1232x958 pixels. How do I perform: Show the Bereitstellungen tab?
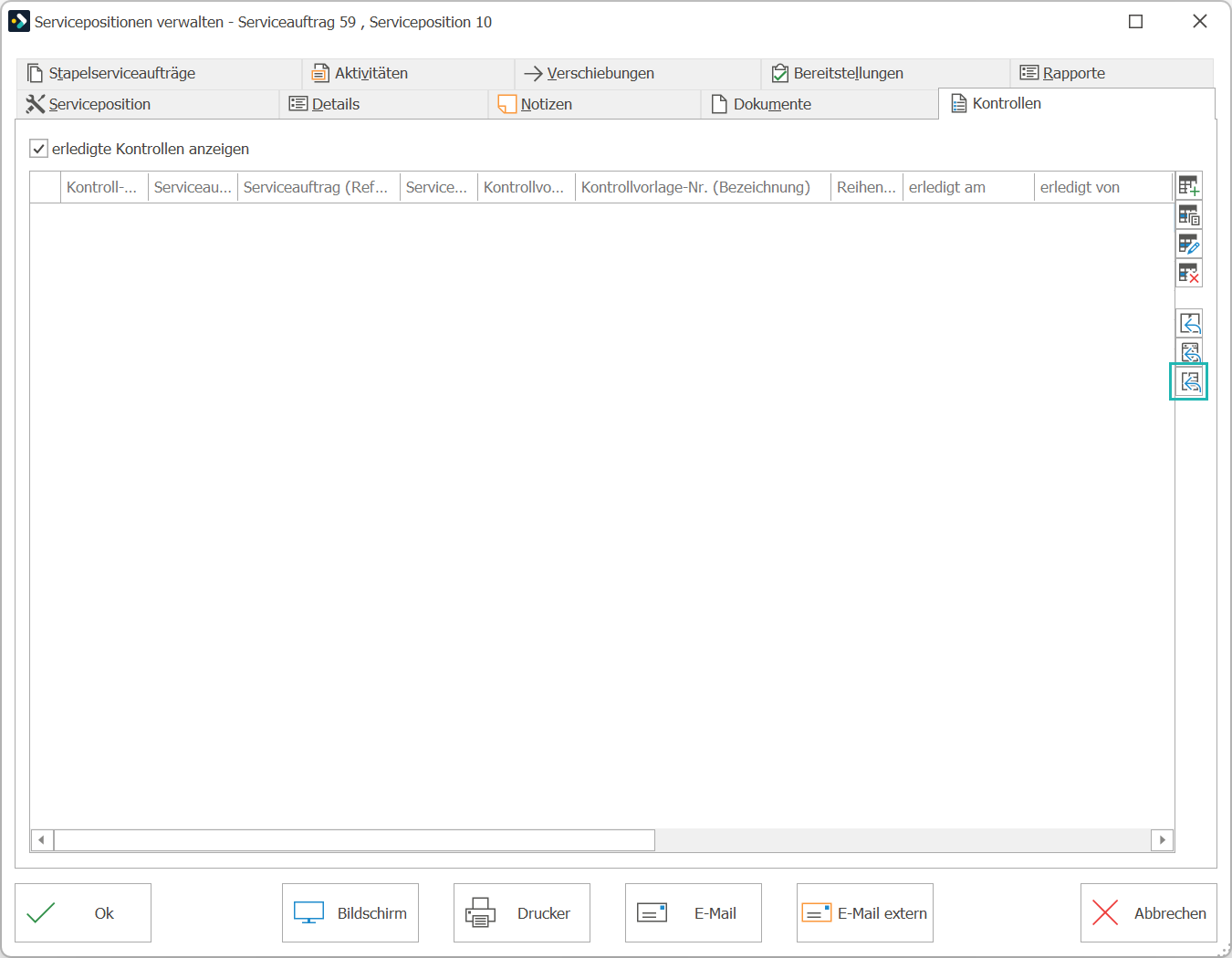885,73
